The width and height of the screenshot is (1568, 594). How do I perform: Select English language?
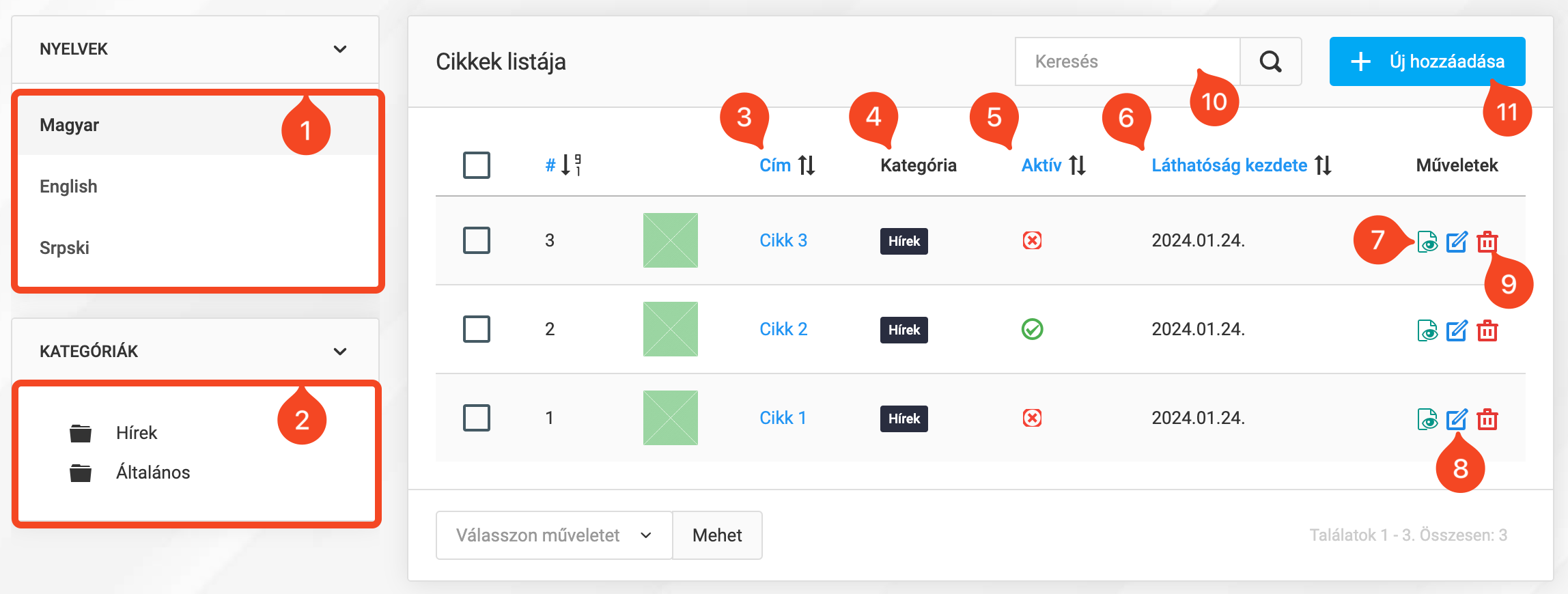coord(68,186)
